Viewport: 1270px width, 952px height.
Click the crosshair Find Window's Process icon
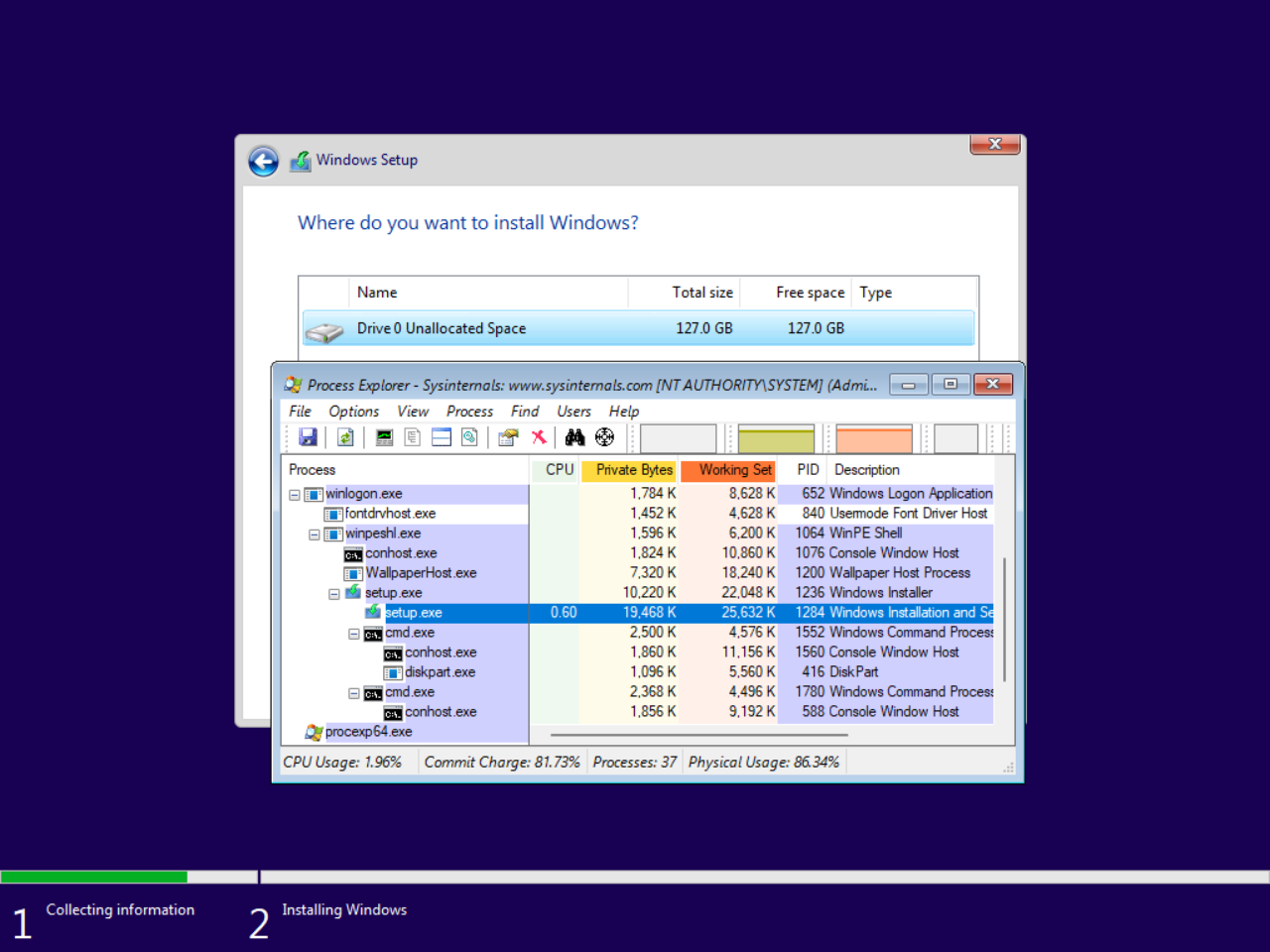point(604,437)
